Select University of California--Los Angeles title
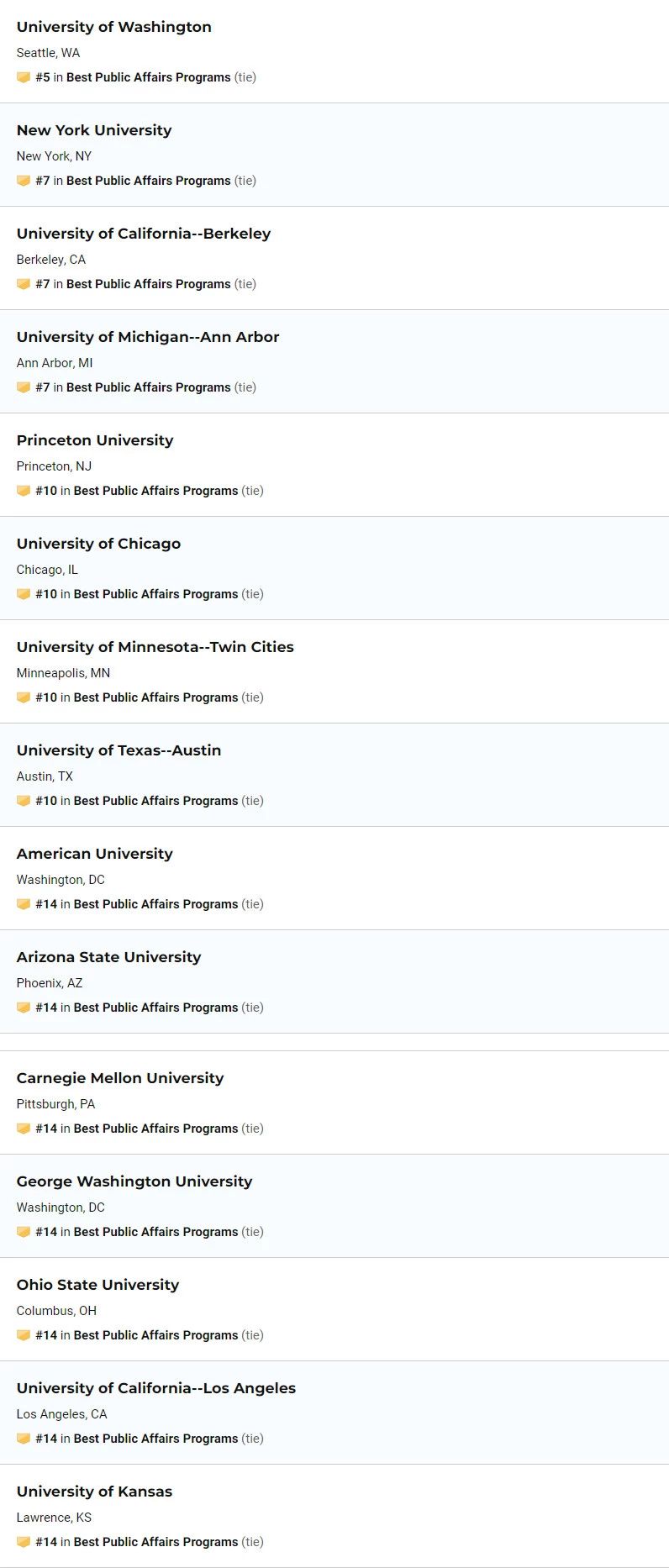This screenshot has height=1568, width=669. tap(156, 1388)
